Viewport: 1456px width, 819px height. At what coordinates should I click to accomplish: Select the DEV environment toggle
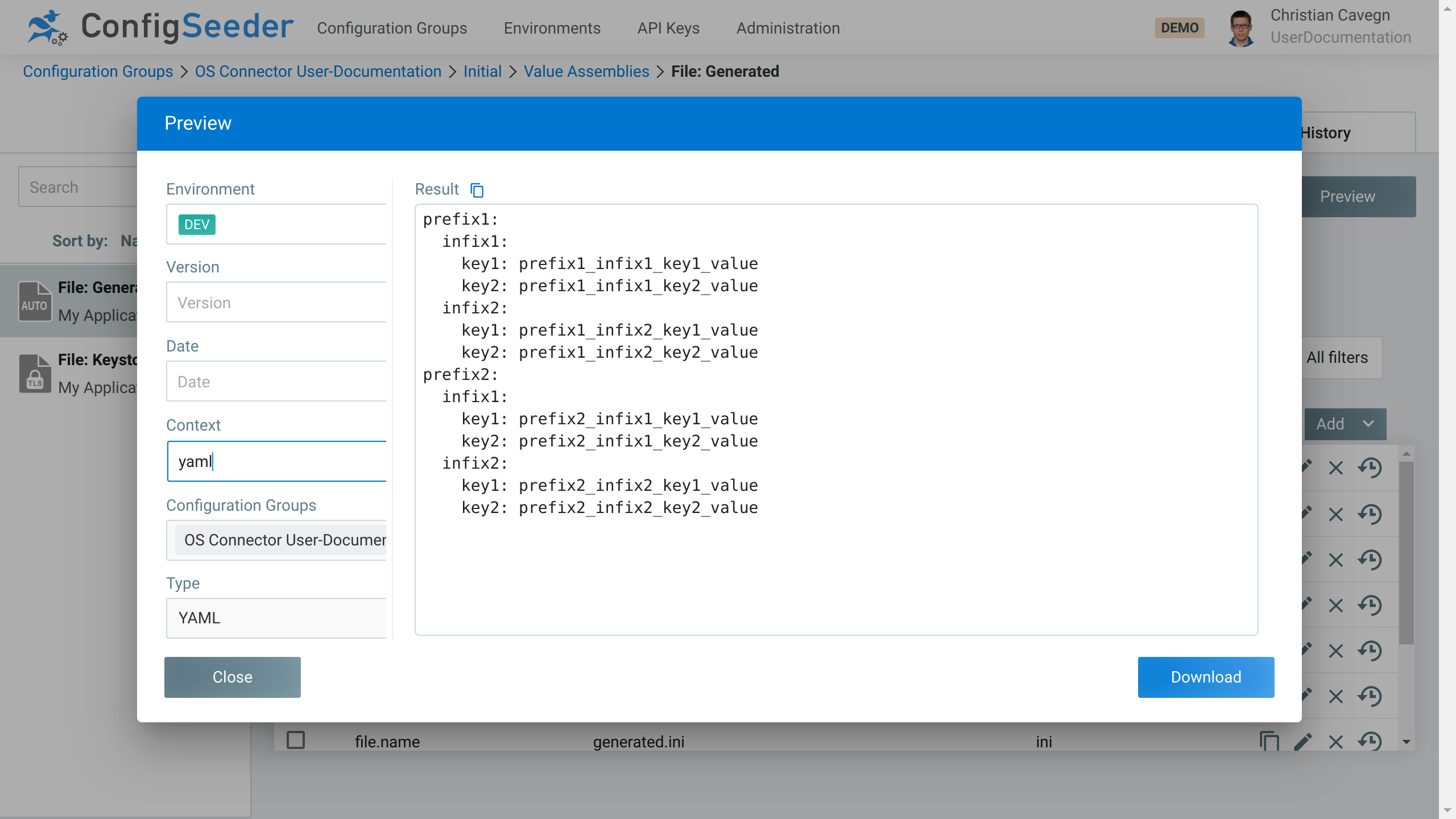197,223
